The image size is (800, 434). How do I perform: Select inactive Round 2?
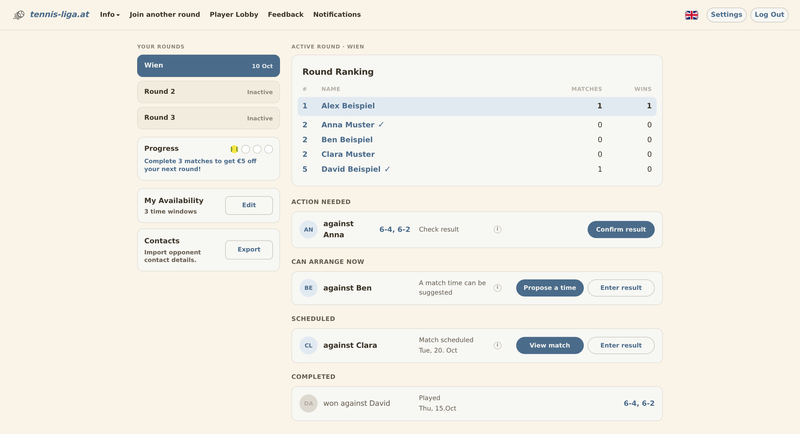tap(208, 92)
